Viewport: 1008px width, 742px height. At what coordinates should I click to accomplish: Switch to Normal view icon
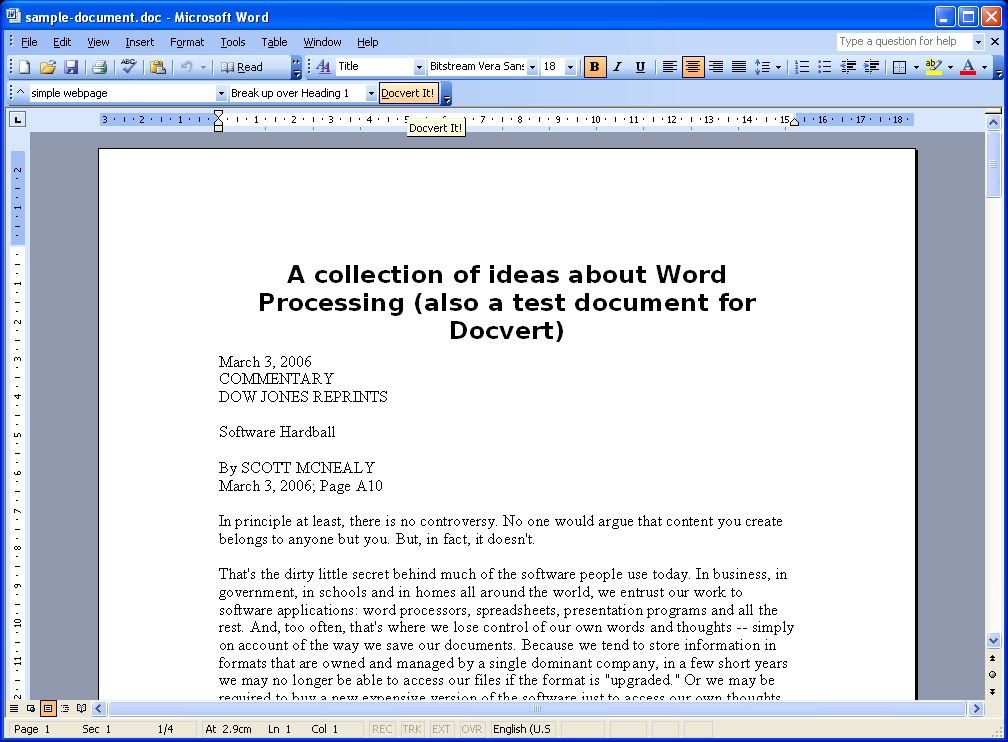[x=14, y=709]
